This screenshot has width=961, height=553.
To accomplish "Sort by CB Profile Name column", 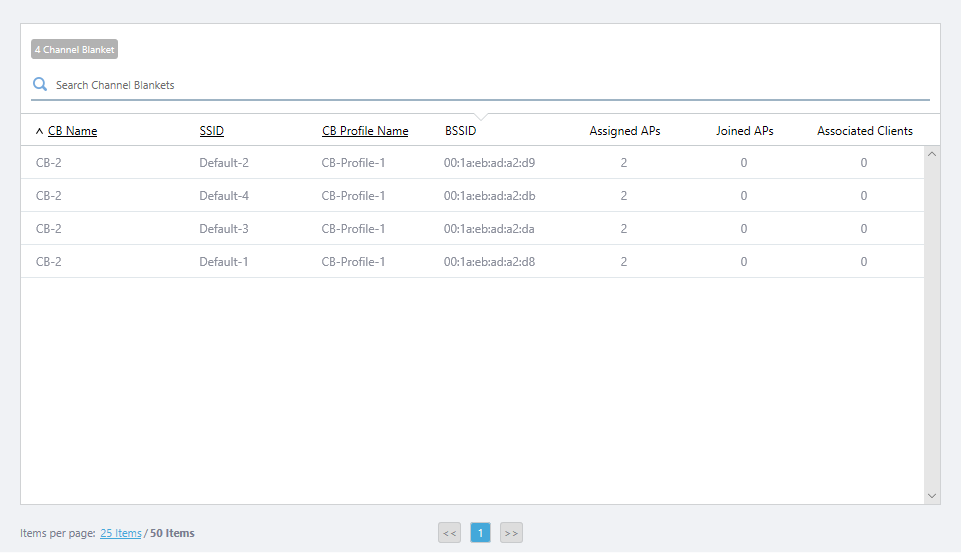I will pos(365,131).
